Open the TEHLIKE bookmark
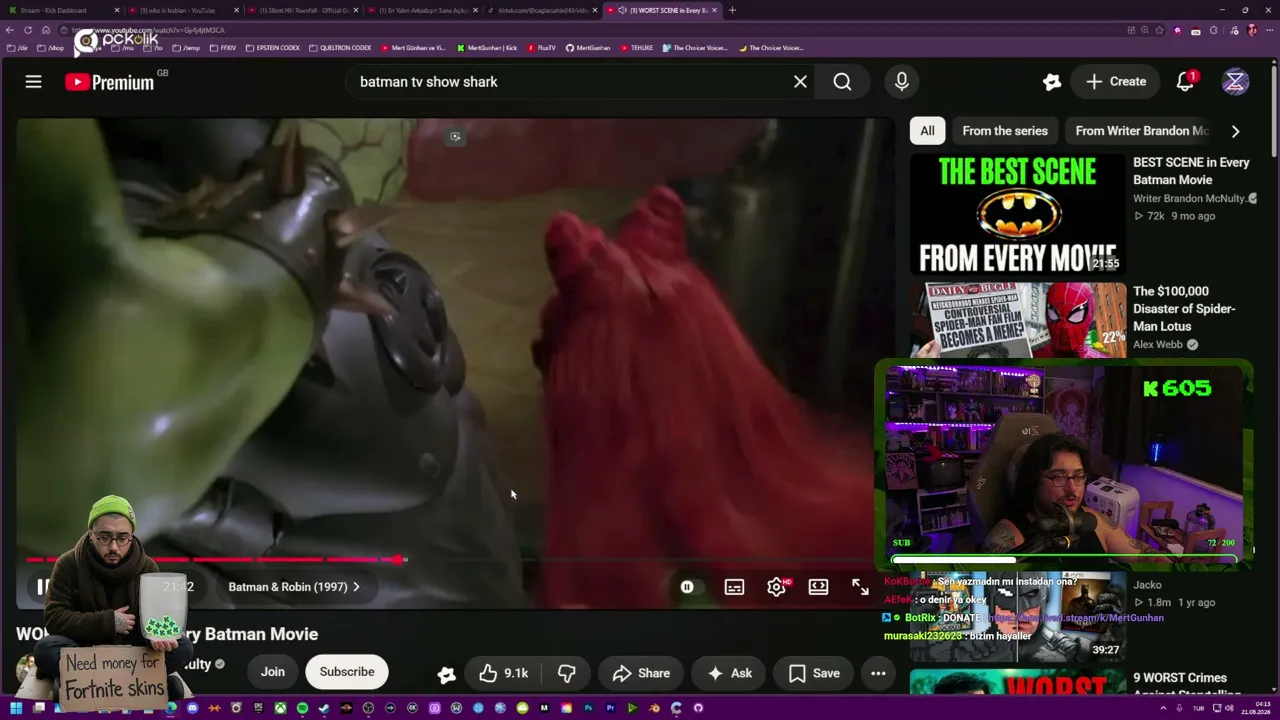This screenshot has height=720, width=1280. click(x=636, y=48)
